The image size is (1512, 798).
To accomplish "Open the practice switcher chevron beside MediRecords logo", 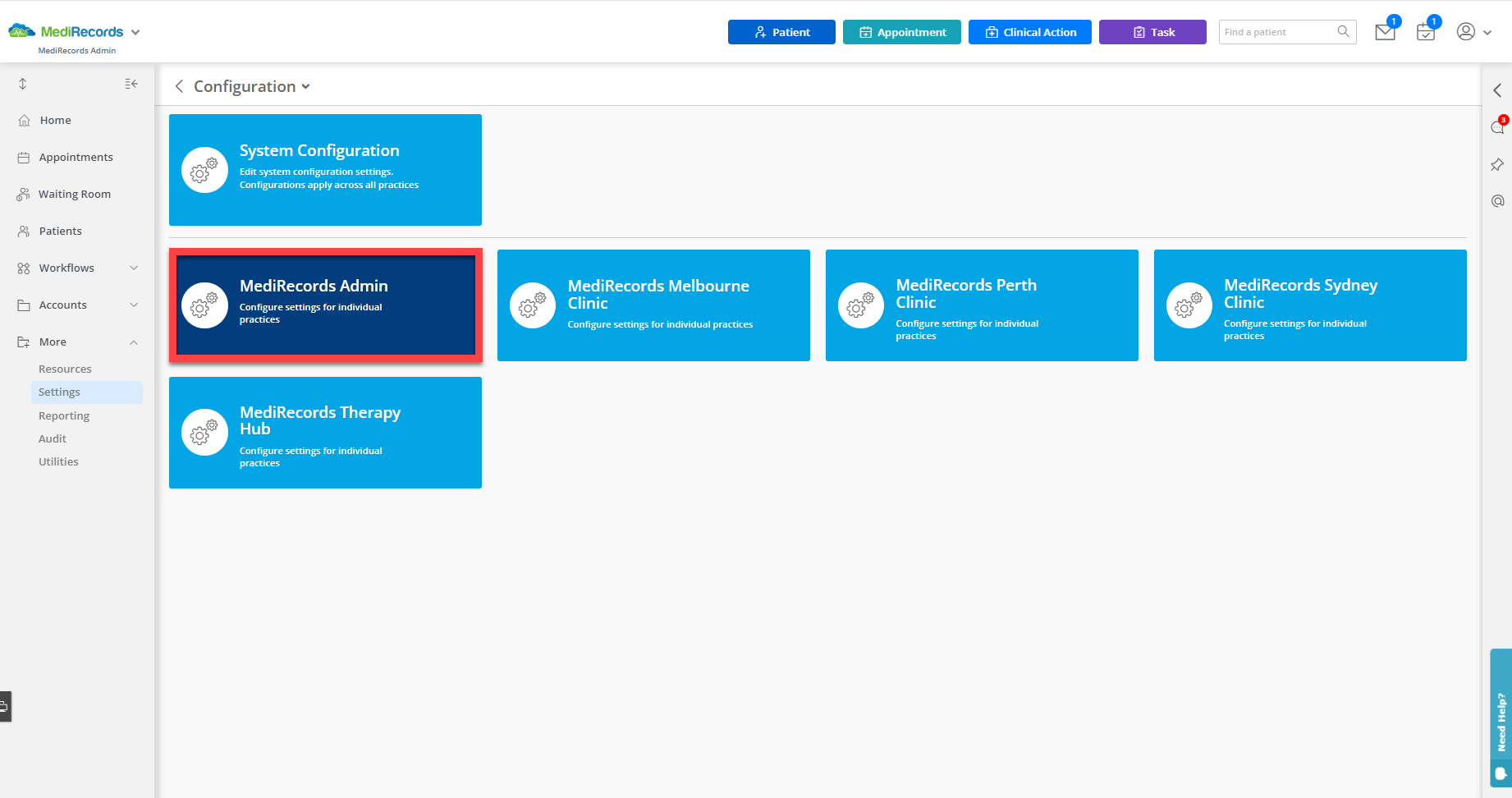I will (135, 32).
